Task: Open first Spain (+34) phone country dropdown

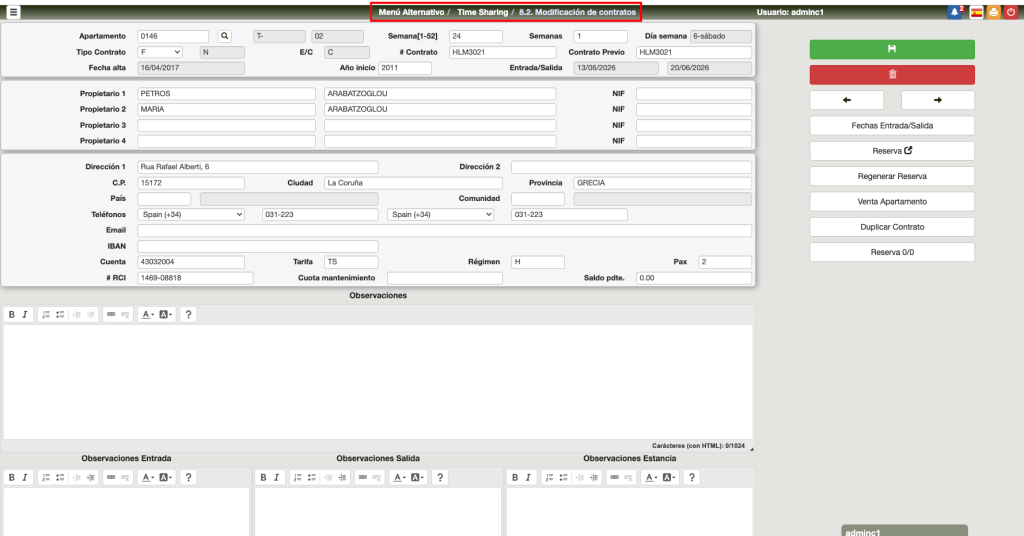Action: (192, 214)
